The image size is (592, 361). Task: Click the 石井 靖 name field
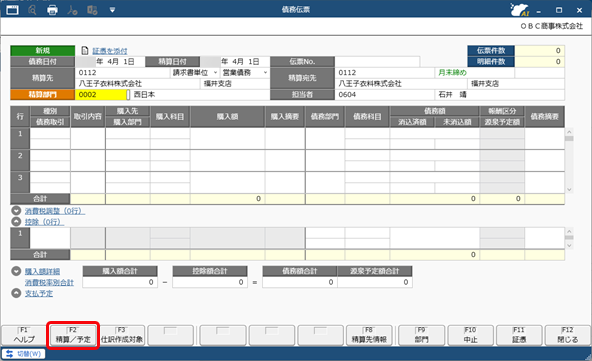pos(500,95)
